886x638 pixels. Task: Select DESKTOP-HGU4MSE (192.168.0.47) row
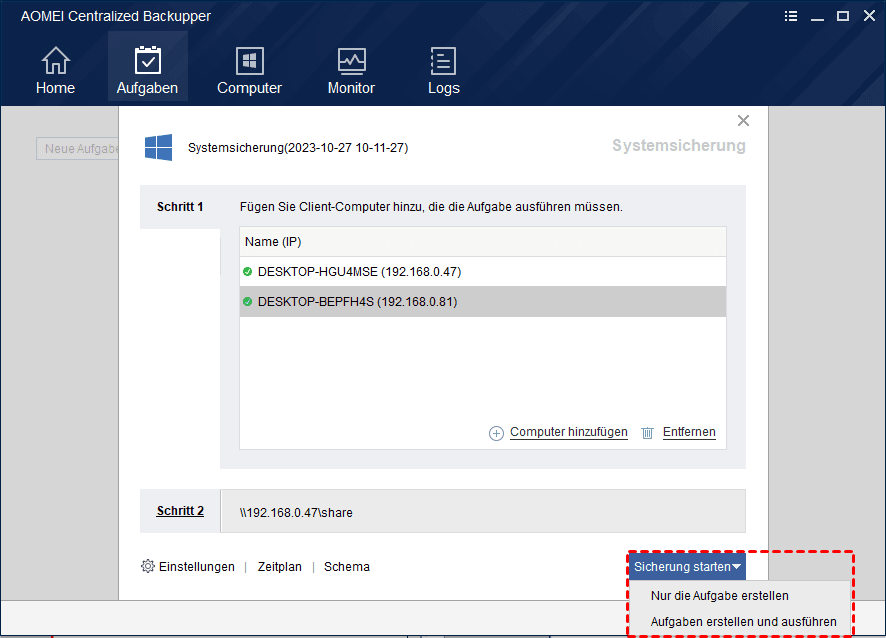483,272
